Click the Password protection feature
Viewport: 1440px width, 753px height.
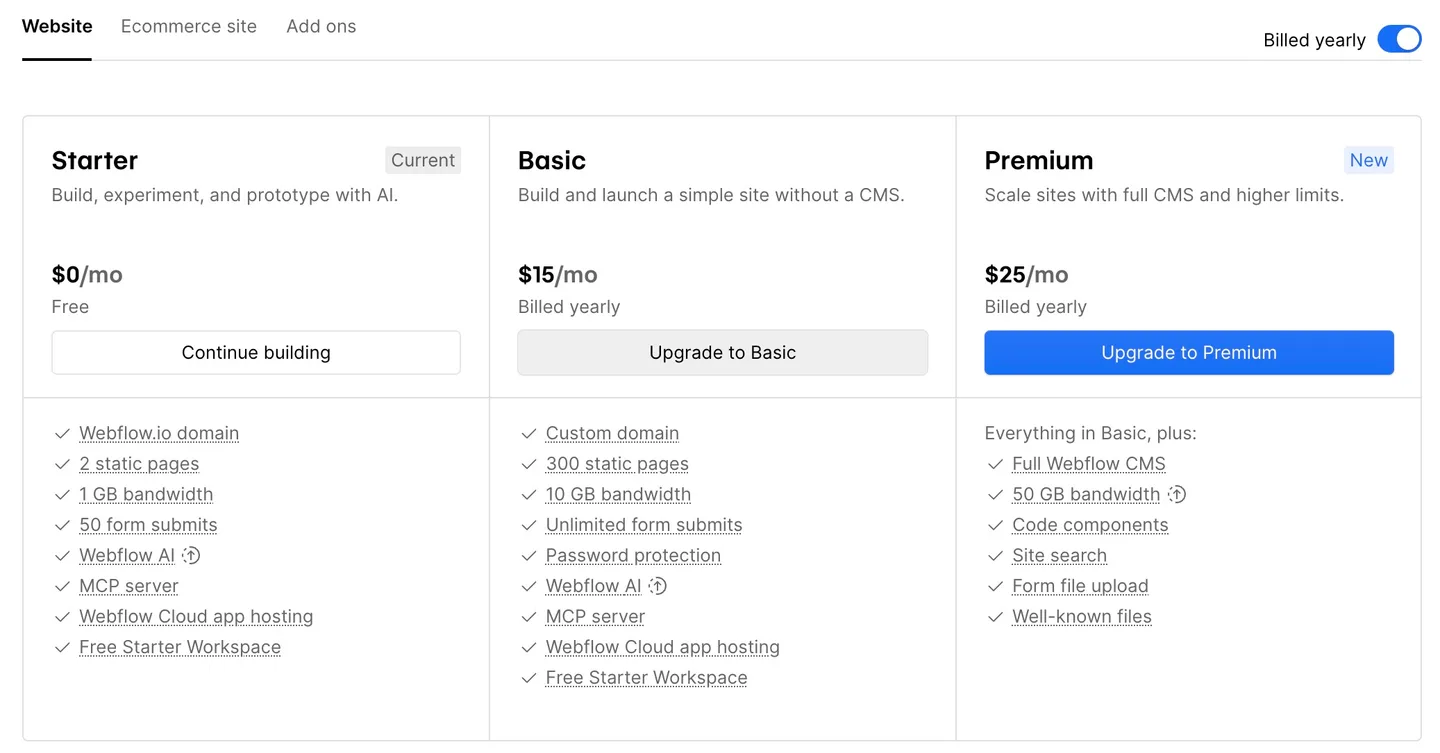633,555
